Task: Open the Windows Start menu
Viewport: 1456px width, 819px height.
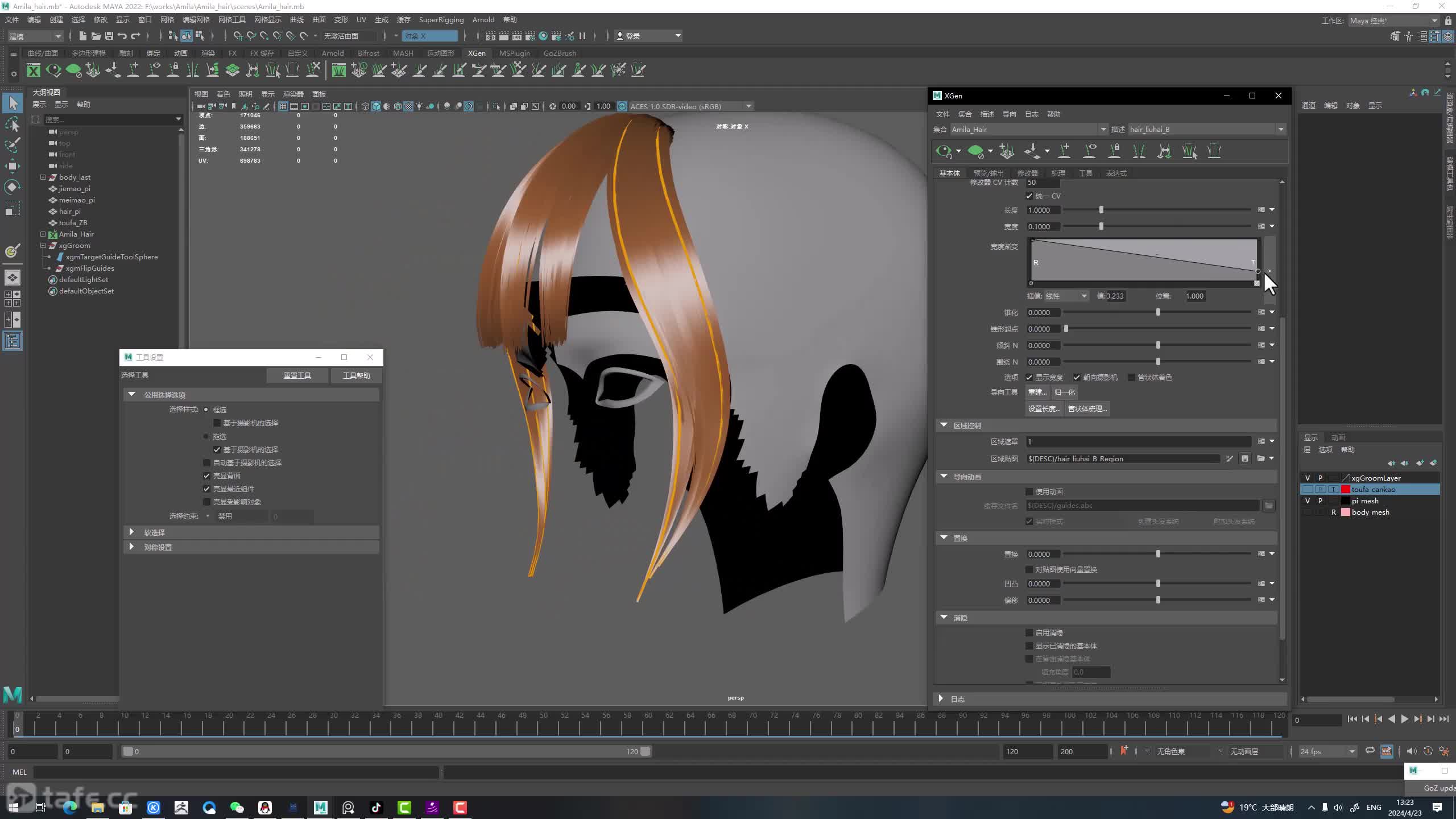Action: tap(14, 808)
